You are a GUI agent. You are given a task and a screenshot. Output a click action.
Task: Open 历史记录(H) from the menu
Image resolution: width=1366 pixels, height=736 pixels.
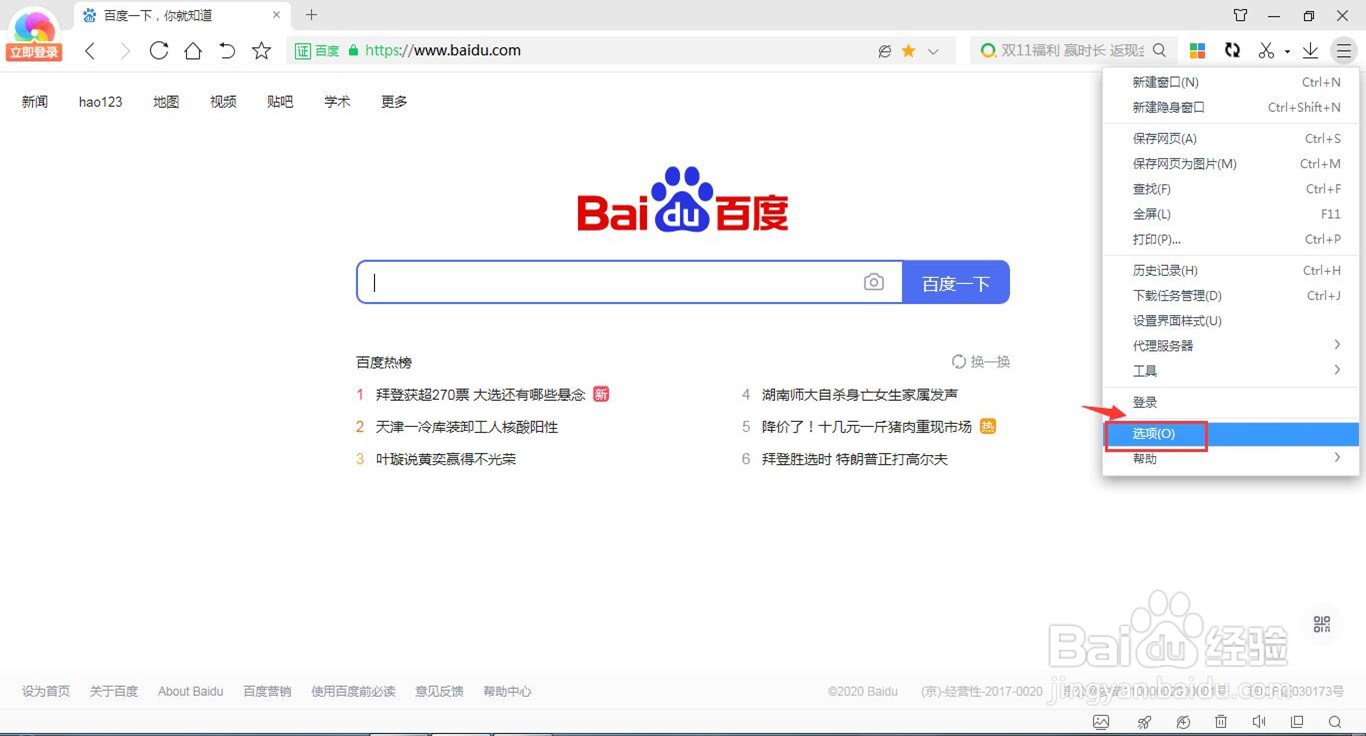point(1231,270)
